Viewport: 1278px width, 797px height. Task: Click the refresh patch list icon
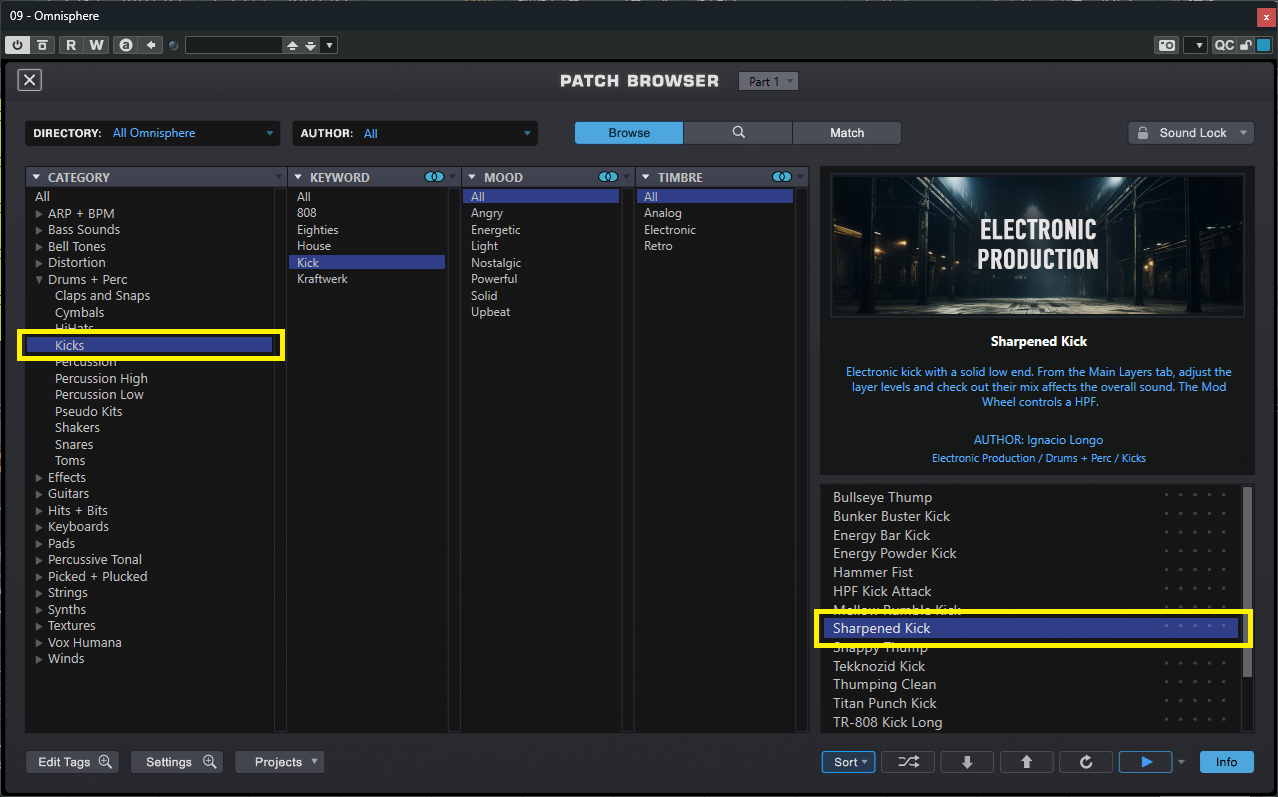pyautogui.click(x=1086, y=762)
